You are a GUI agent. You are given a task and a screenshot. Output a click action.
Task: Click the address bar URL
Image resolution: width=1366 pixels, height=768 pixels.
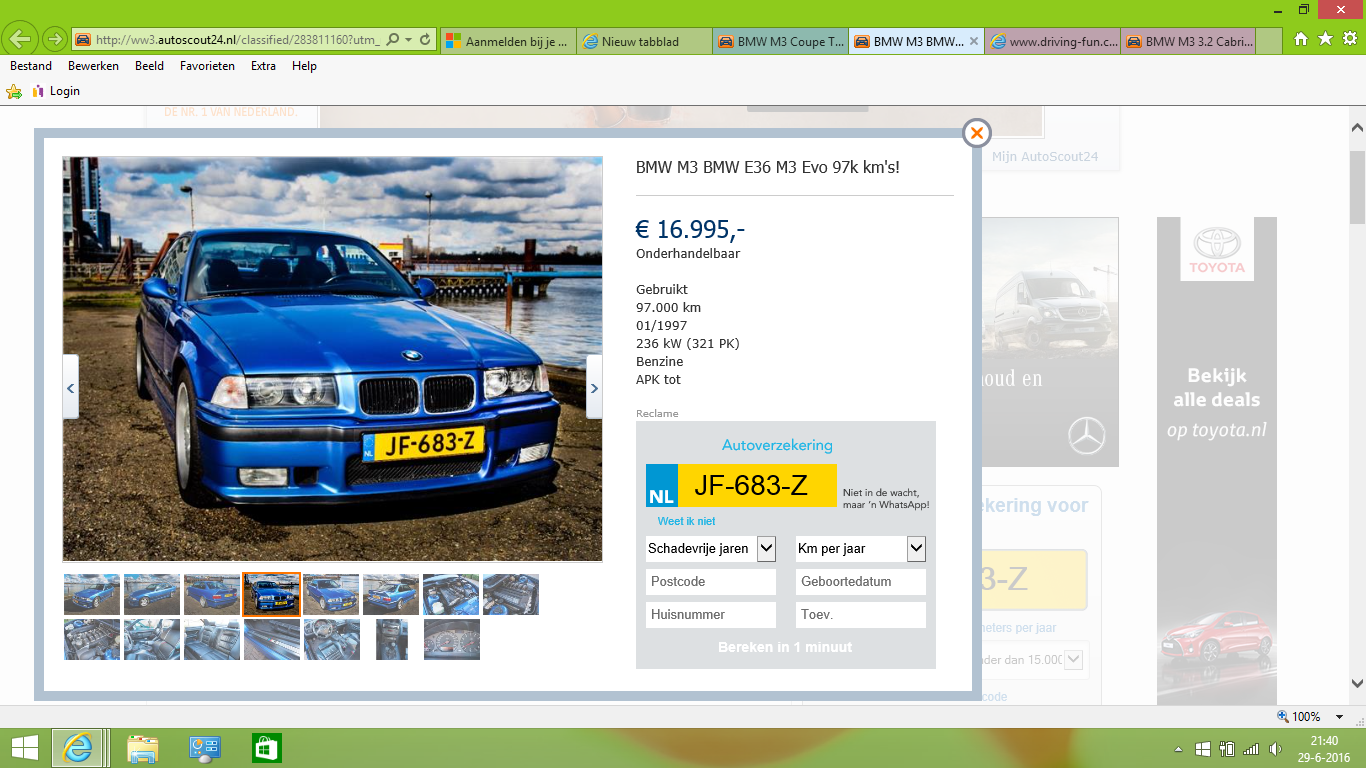[x=238, y=40]
